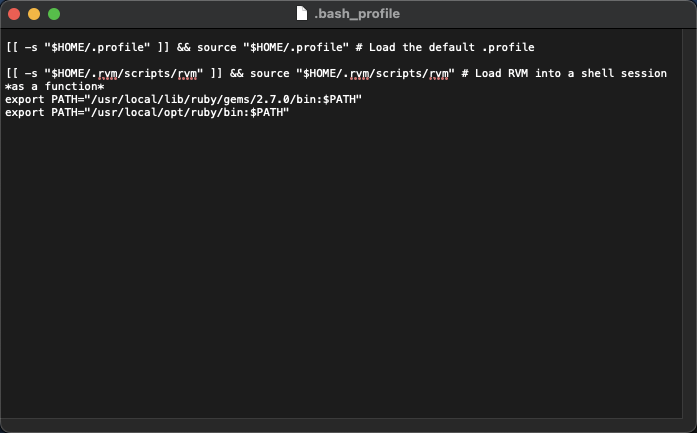697x433 pixels.
Task: Click the vertical scrollbar track on right edge
Action: 689,222
